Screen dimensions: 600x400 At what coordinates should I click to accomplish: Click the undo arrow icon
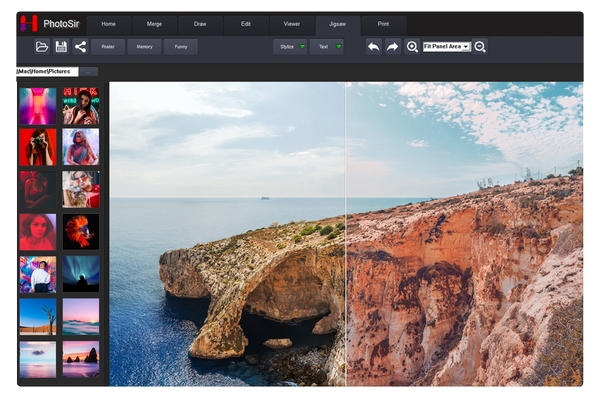[373, 46]
